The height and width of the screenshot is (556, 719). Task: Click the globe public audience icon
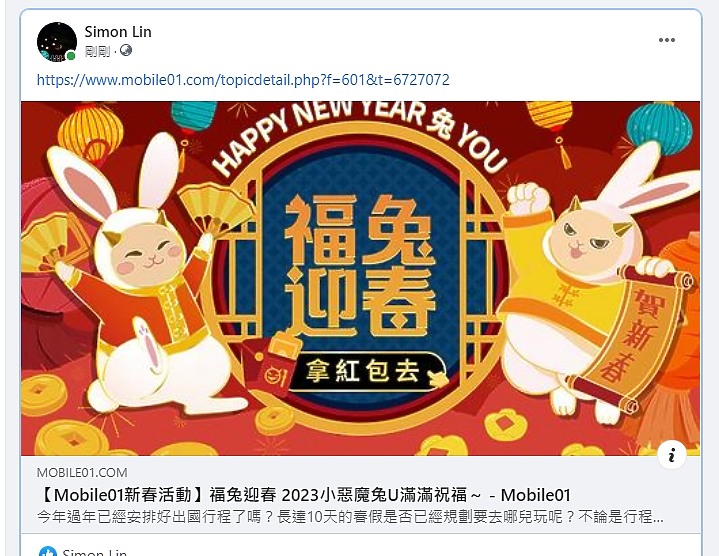click(x=126, y=50)
